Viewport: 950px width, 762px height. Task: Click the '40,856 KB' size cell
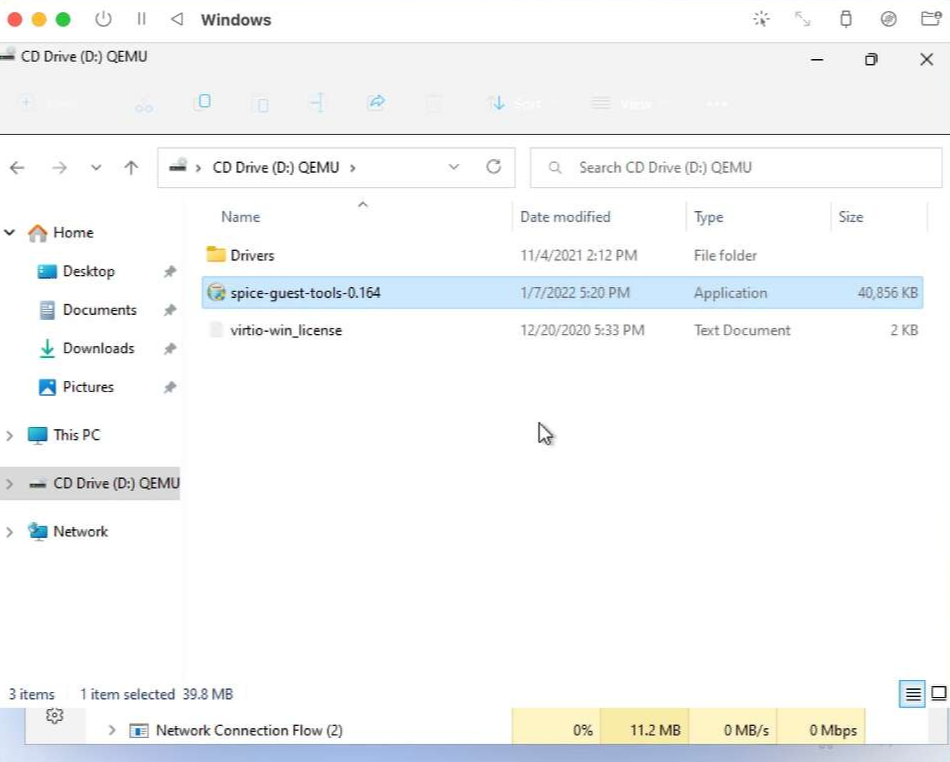coord(888,293)
